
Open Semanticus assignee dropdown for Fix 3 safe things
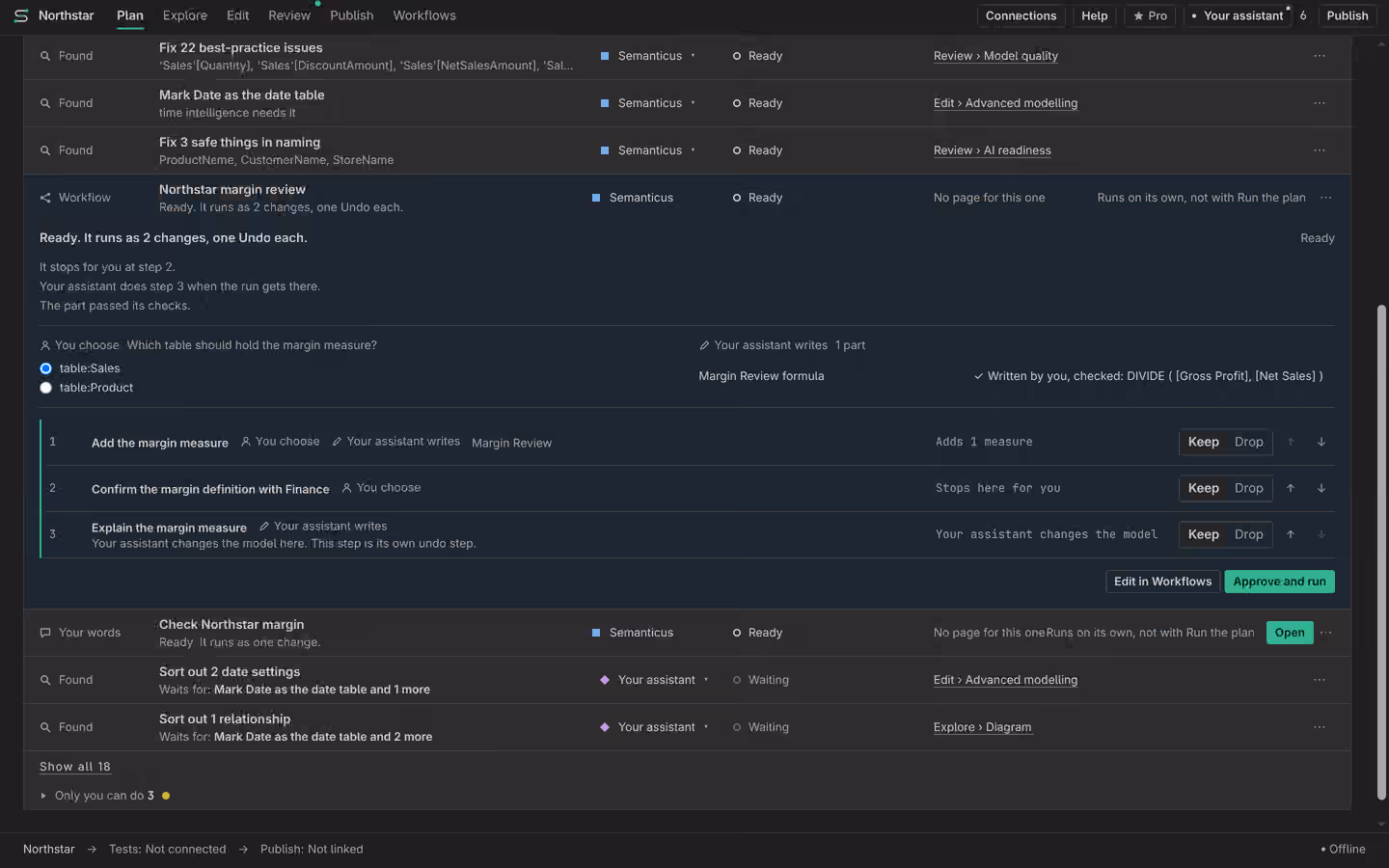point(647,150)
